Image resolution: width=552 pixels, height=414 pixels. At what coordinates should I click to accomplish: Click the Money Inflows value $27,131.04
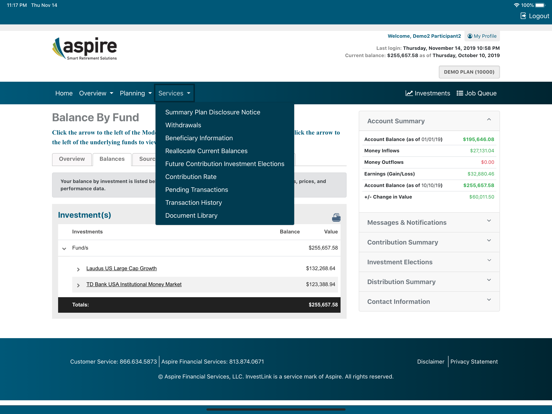click(x=482, y=151)
